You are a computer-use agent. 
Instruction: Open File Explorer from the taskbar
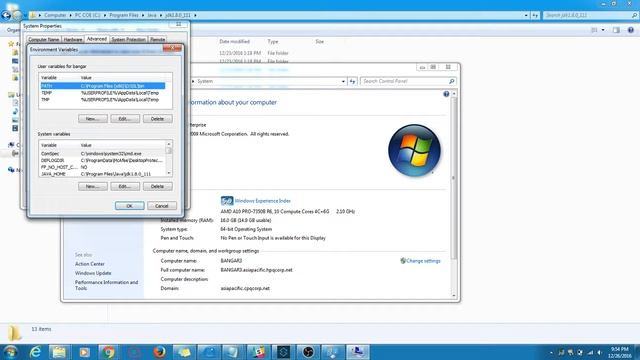coord(59,352)
